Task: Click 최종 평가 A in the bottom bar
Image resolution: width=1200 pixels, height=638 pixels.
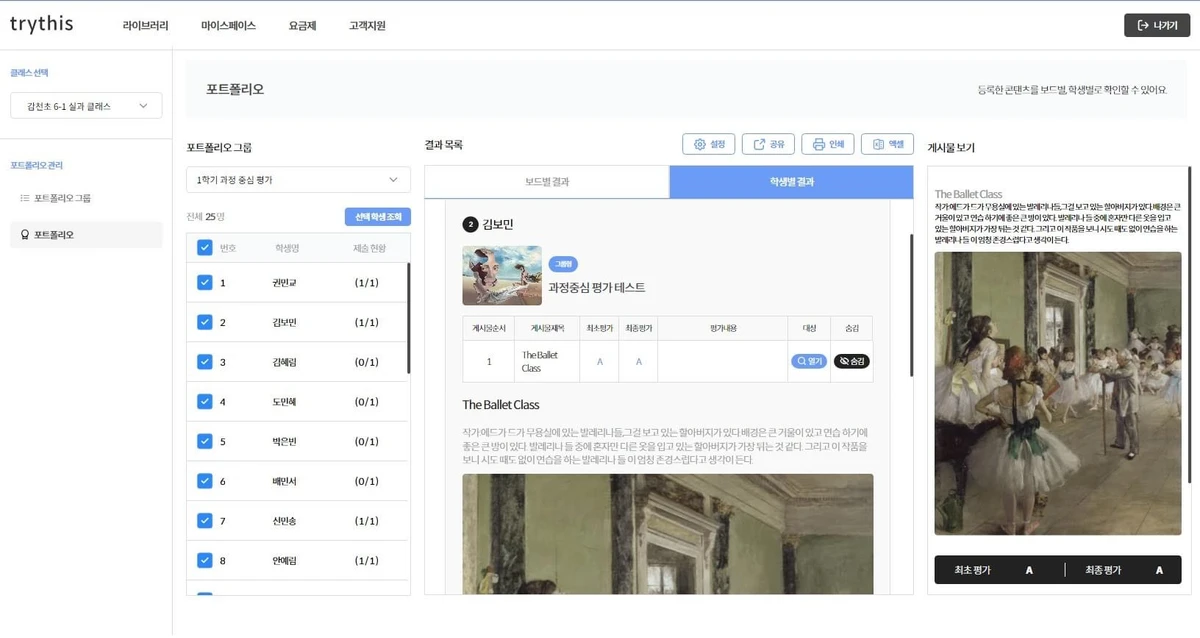Action: tap(1124, 570)
